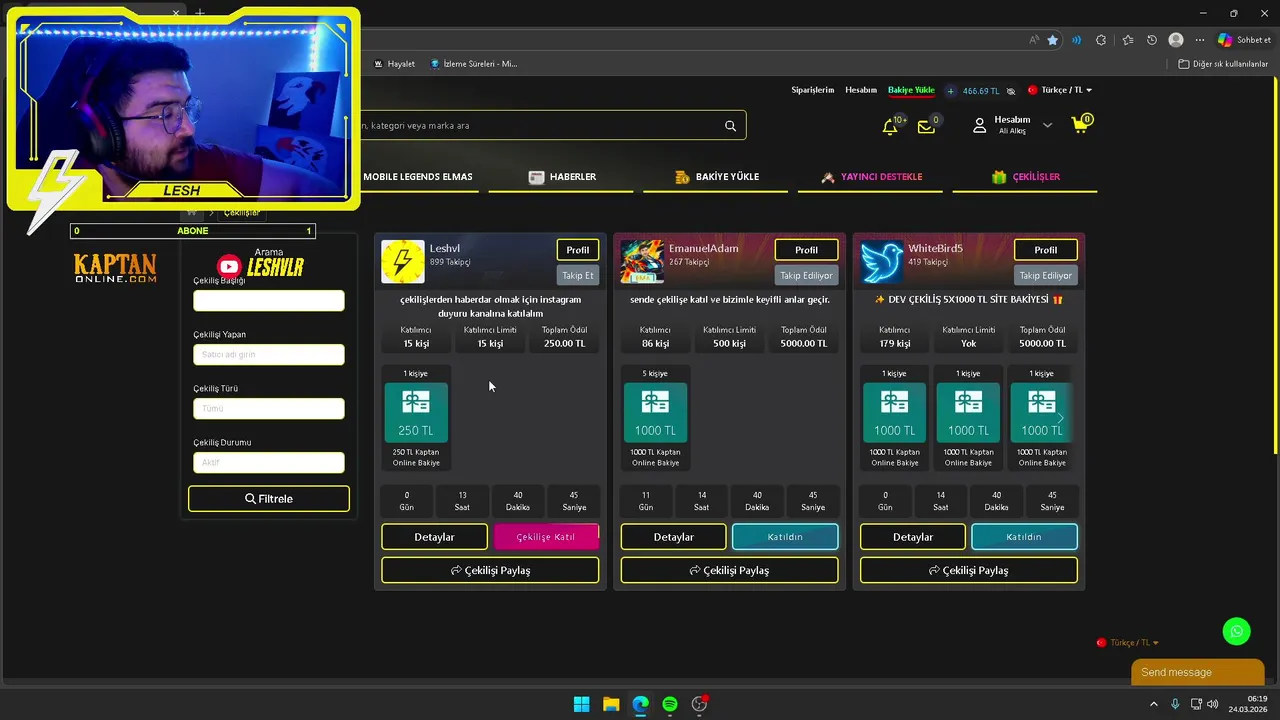
Task: Open Microsoft Edge from the taskbar
Action: click(x=640, y=704)
